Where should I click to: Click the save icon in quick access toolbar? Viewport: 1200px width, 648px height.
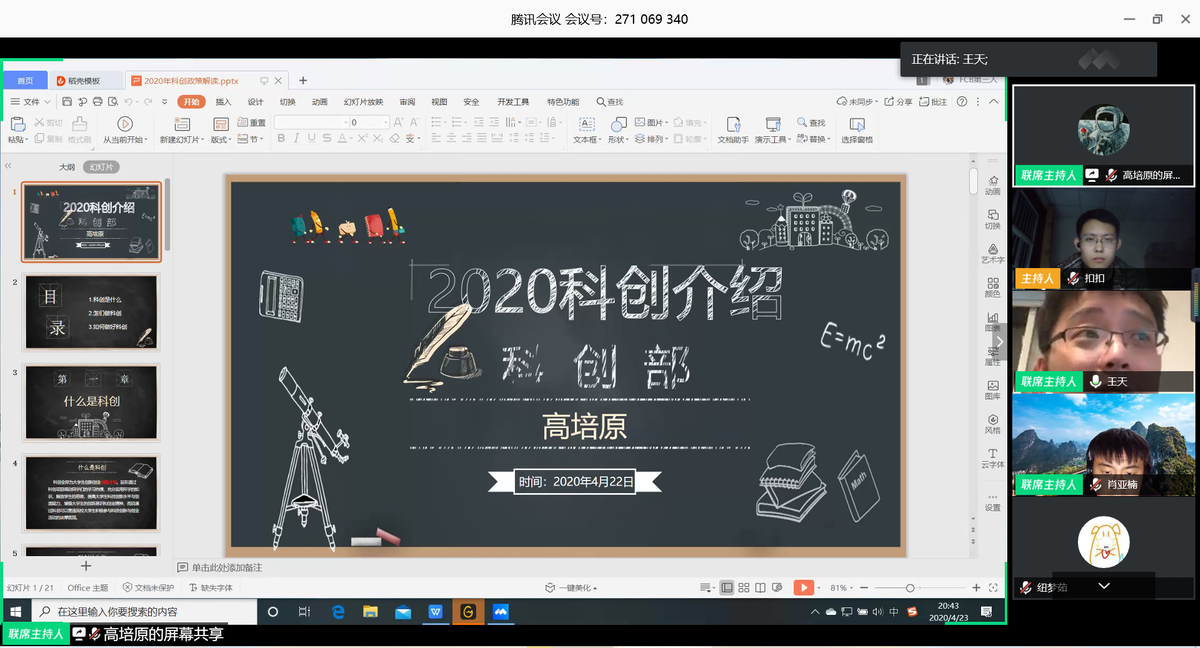[67, 102]
